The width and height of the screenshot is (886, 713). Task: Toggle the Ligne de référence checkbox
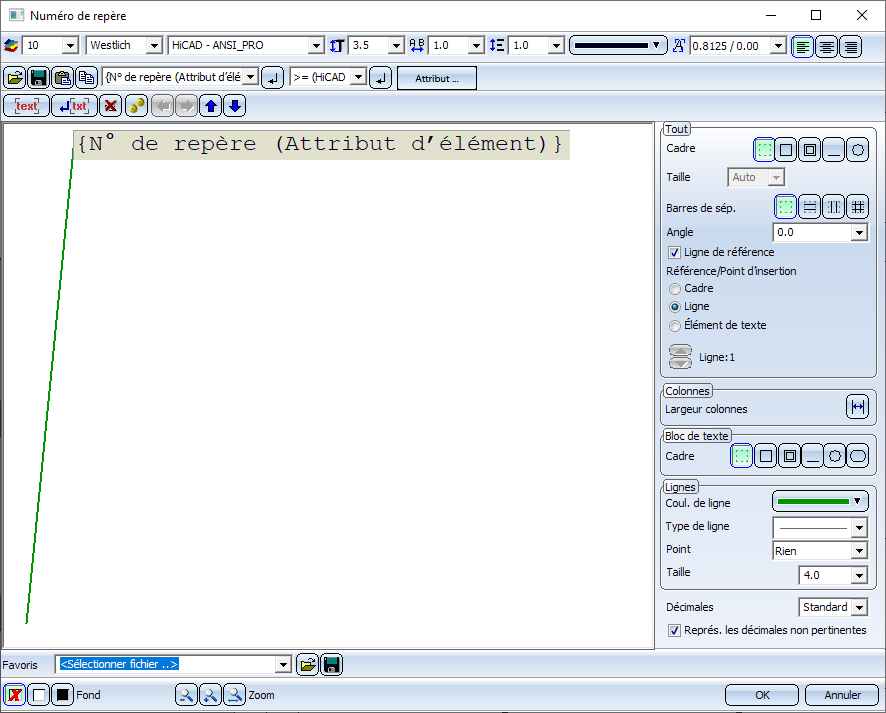(674, 252)
